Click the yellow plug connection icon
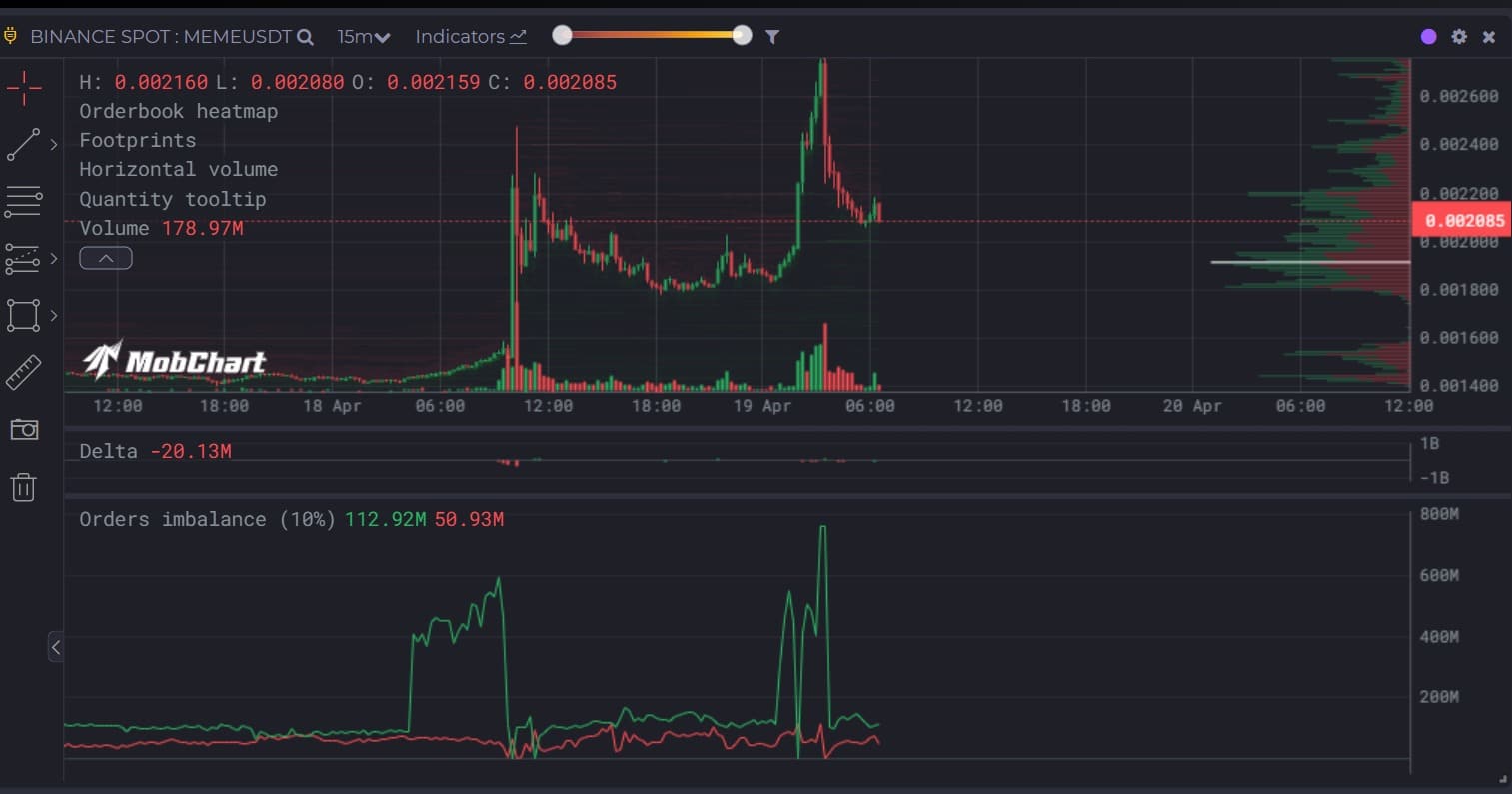Image resolution: width=1512 pixels, height=794 pixels. 11,37
